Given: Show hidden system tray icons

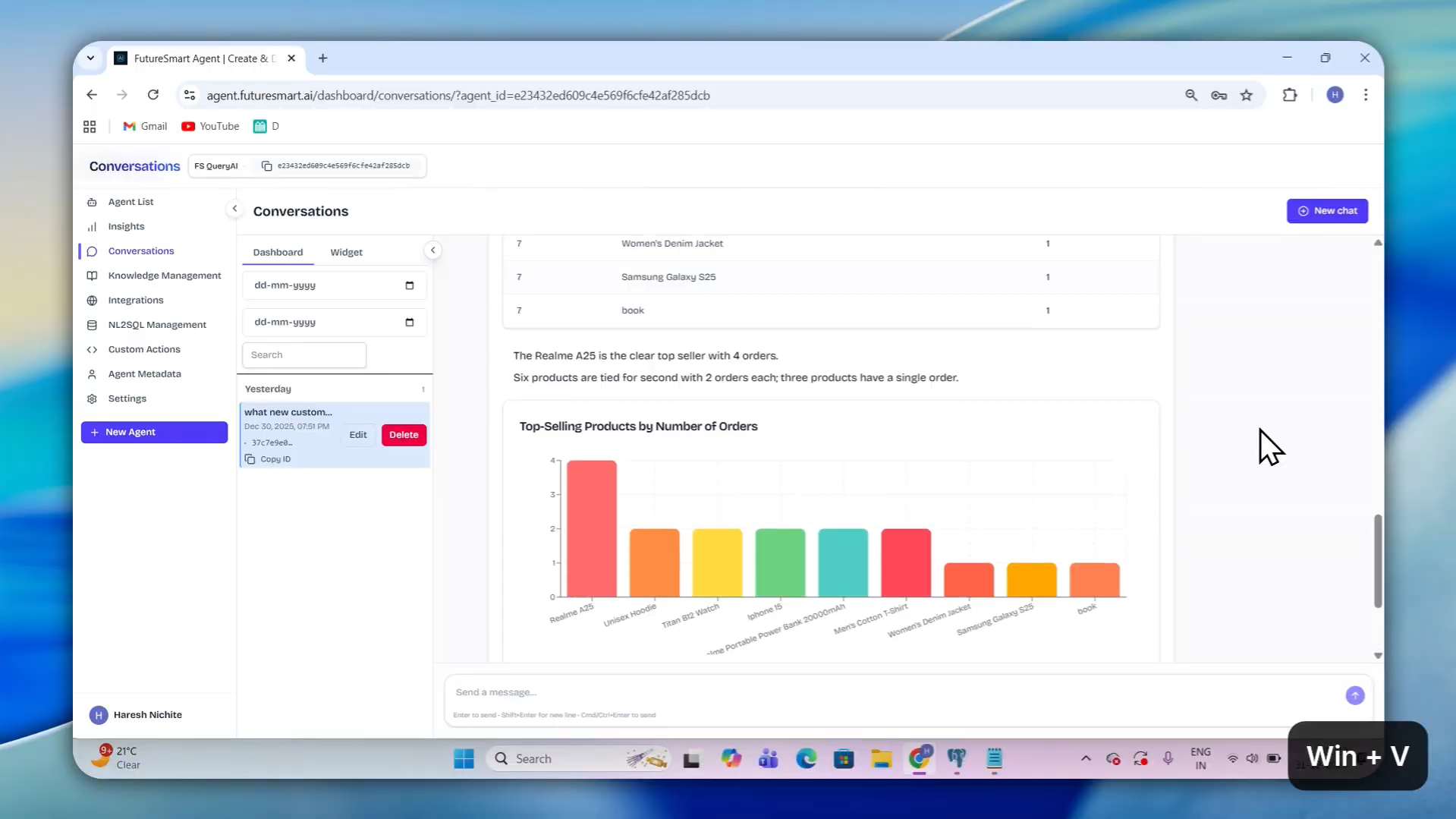Looking at the screenshot, I should 1086,758.
